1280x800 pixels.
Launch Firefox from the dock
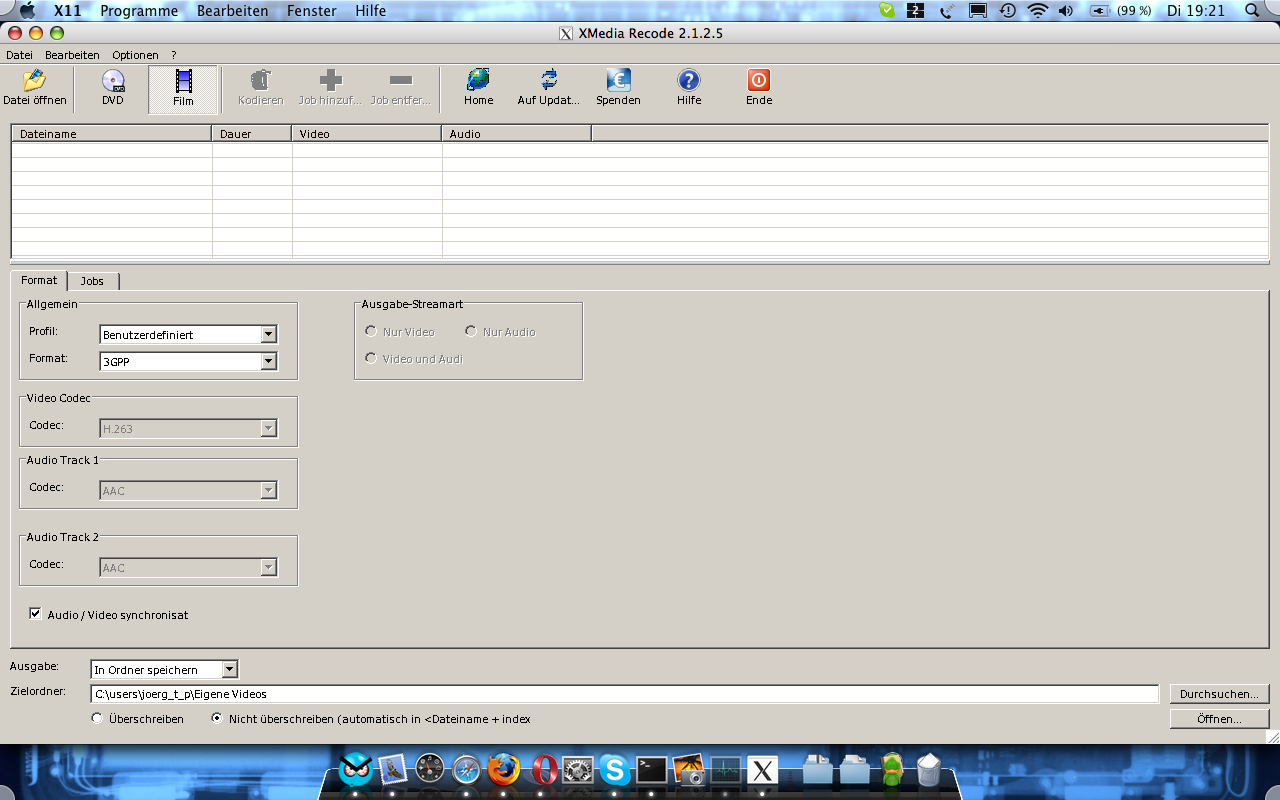(x=504, y=769)
